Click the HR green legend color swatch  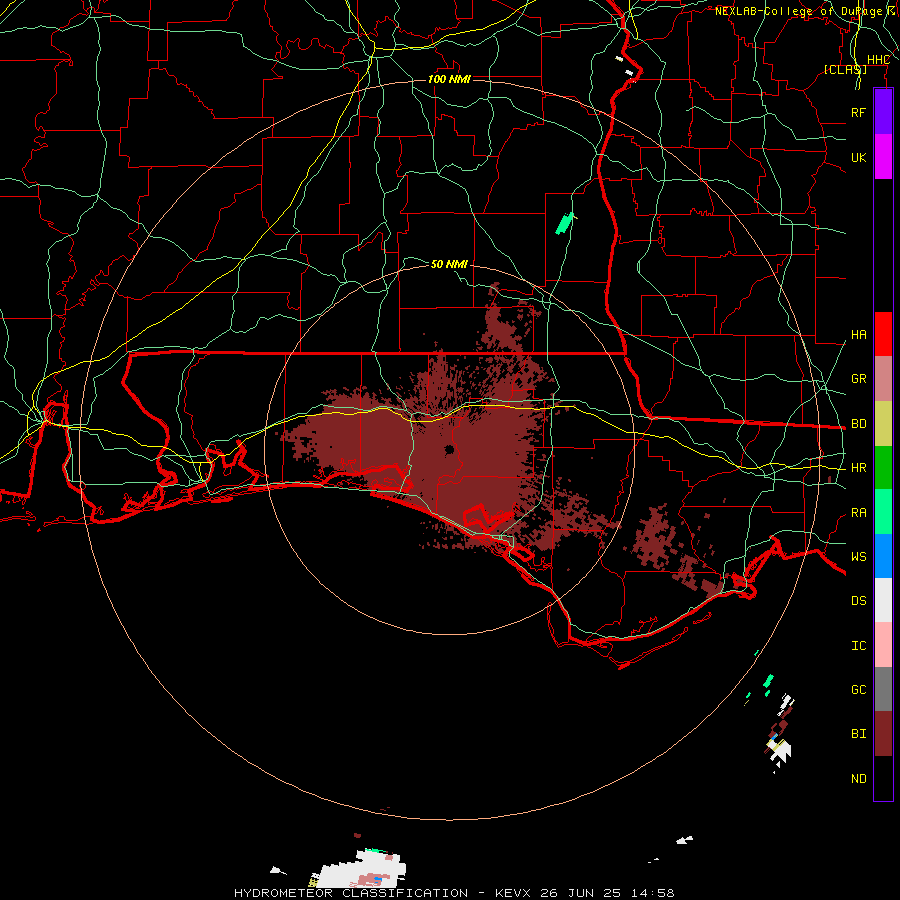[883, 468]
